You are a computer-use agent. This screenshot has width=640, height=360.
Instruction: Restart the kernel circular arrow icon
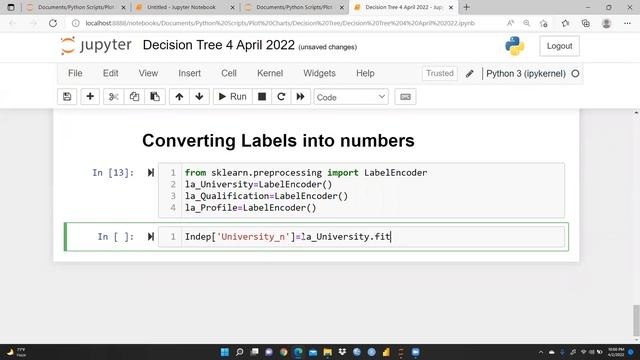(x=281, y=97)
